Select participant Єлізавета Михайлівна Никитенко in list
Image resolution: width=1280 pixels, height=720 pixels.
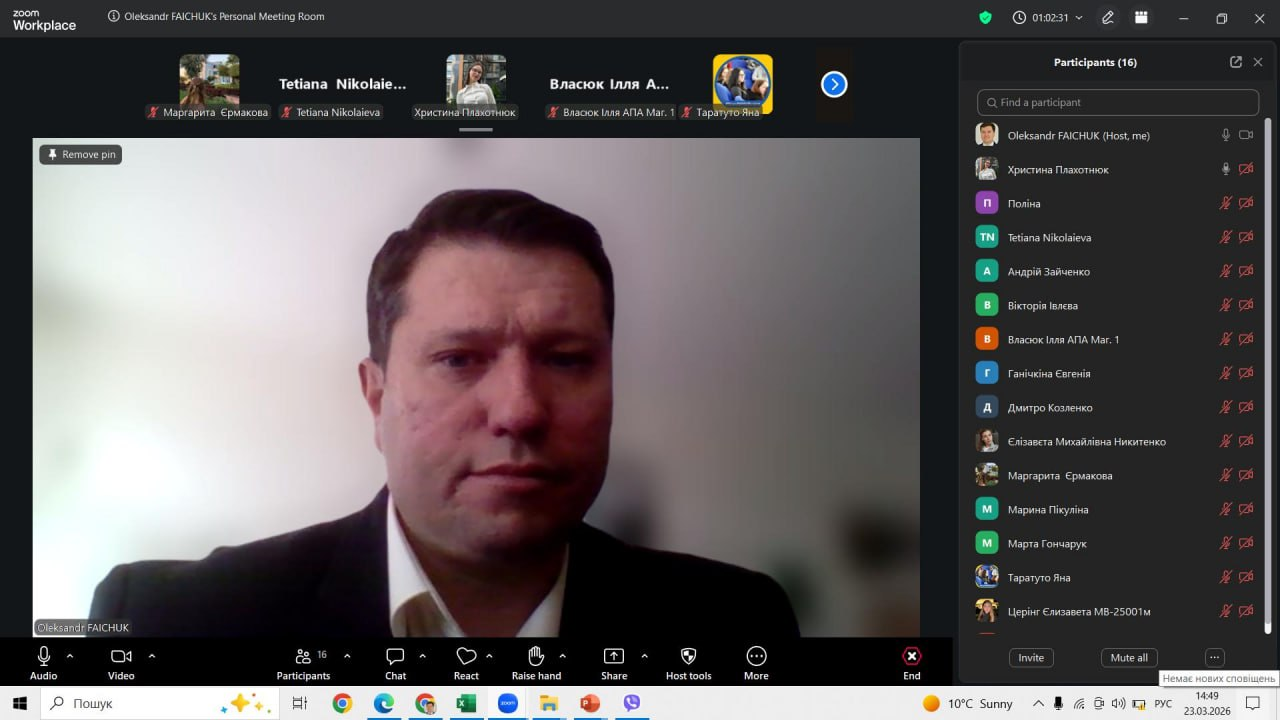point(1116,441)
